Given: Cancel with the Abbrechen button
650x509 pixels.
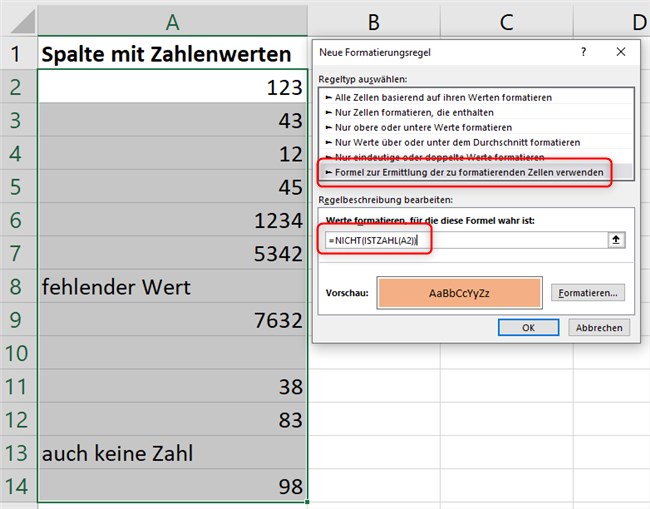Looking at the screenshot, I should (599, 327).
